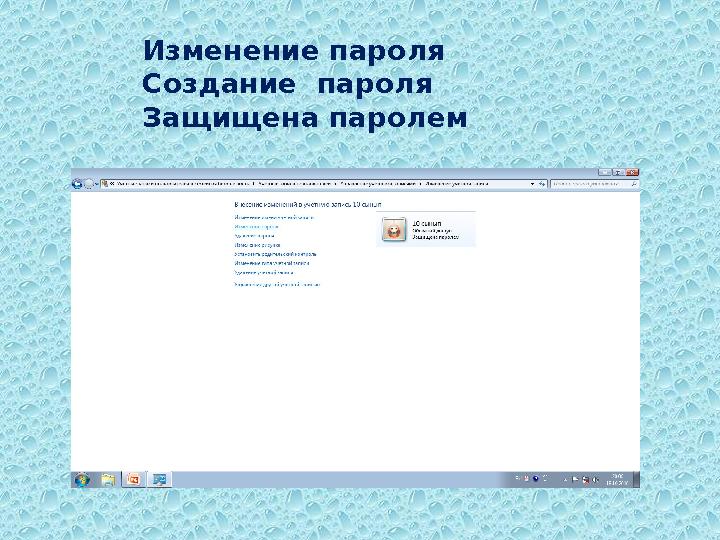720x540 pixels.
Task: Click the 'Защищена паролем' status text
Action: tap(435, 237)
